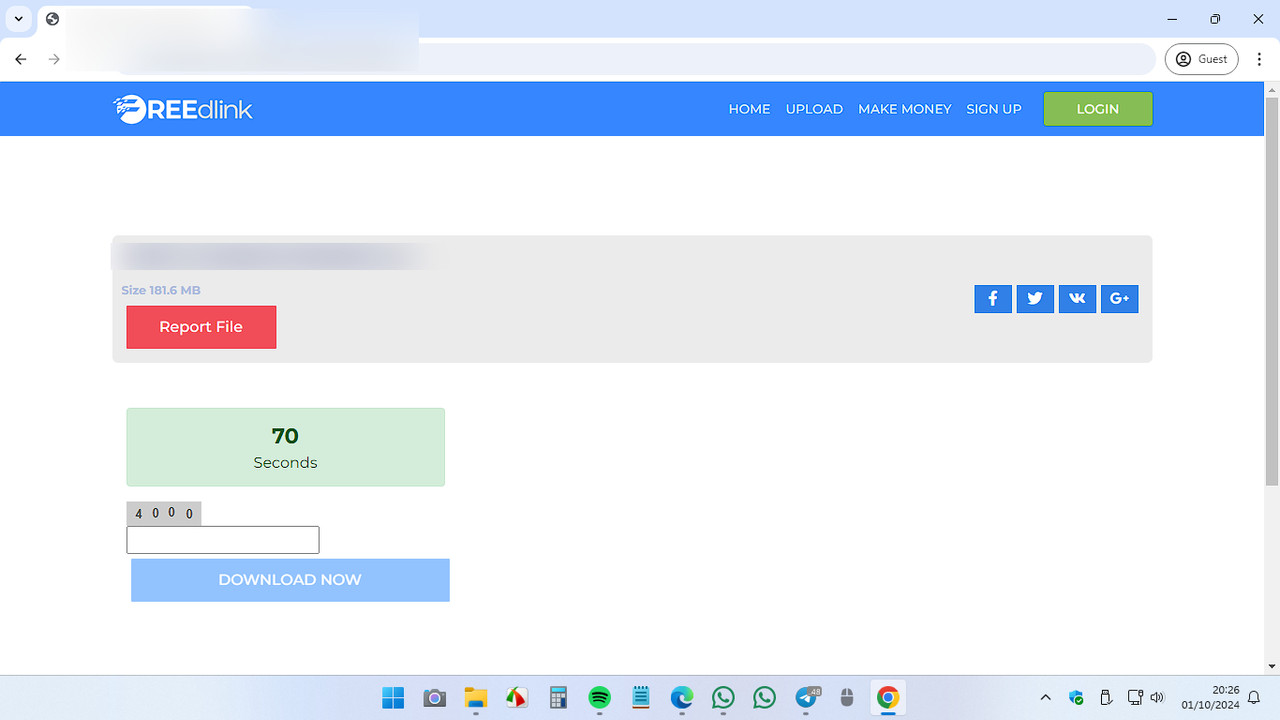1280x720 pixels.
Task: Focus the captcha code input field
Action: pyautogui.click(x=222, y=540)
